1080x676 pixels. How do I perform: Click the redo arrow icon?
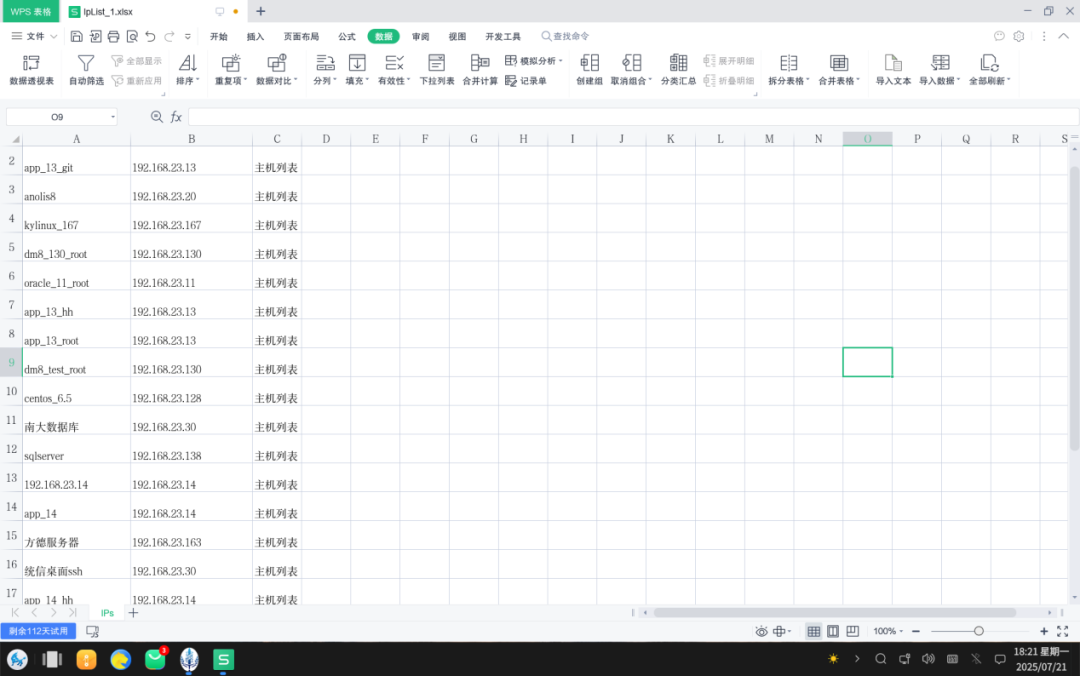point(169,37)
